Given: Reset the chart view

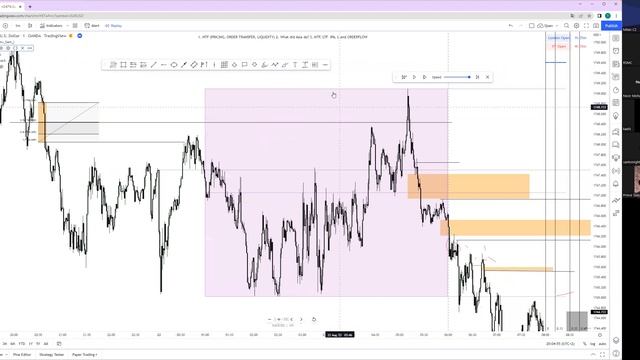Looking at the screenshot, I should coord(314,320).
